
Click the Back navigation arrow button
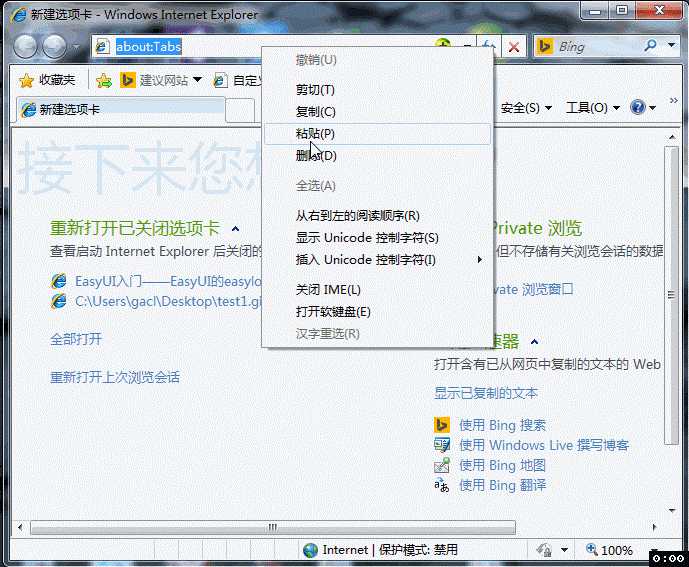coord(26,46)
